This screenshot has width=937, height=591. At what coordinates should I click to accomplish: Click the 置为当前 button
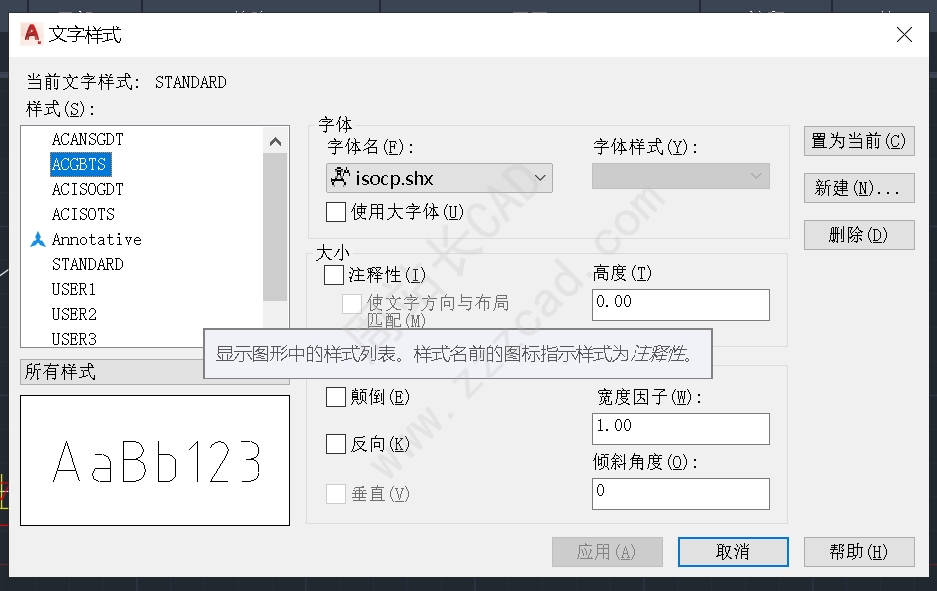859,141
